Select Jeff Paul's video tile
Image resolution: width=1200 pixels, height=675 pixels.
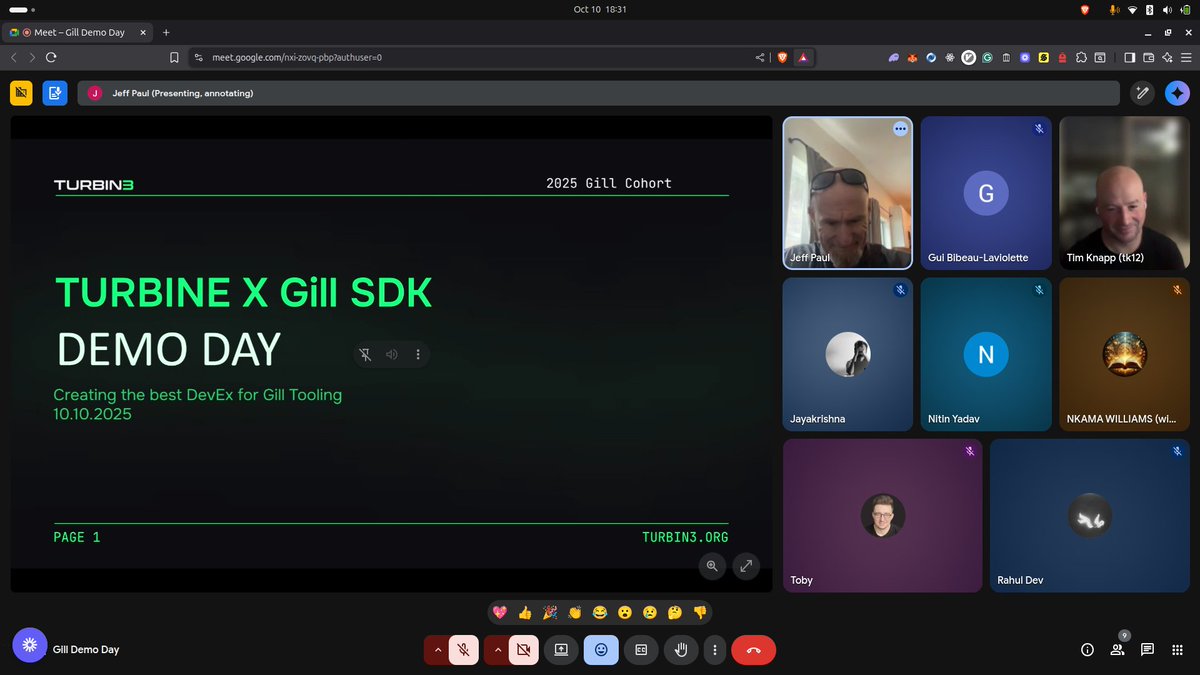848,193
